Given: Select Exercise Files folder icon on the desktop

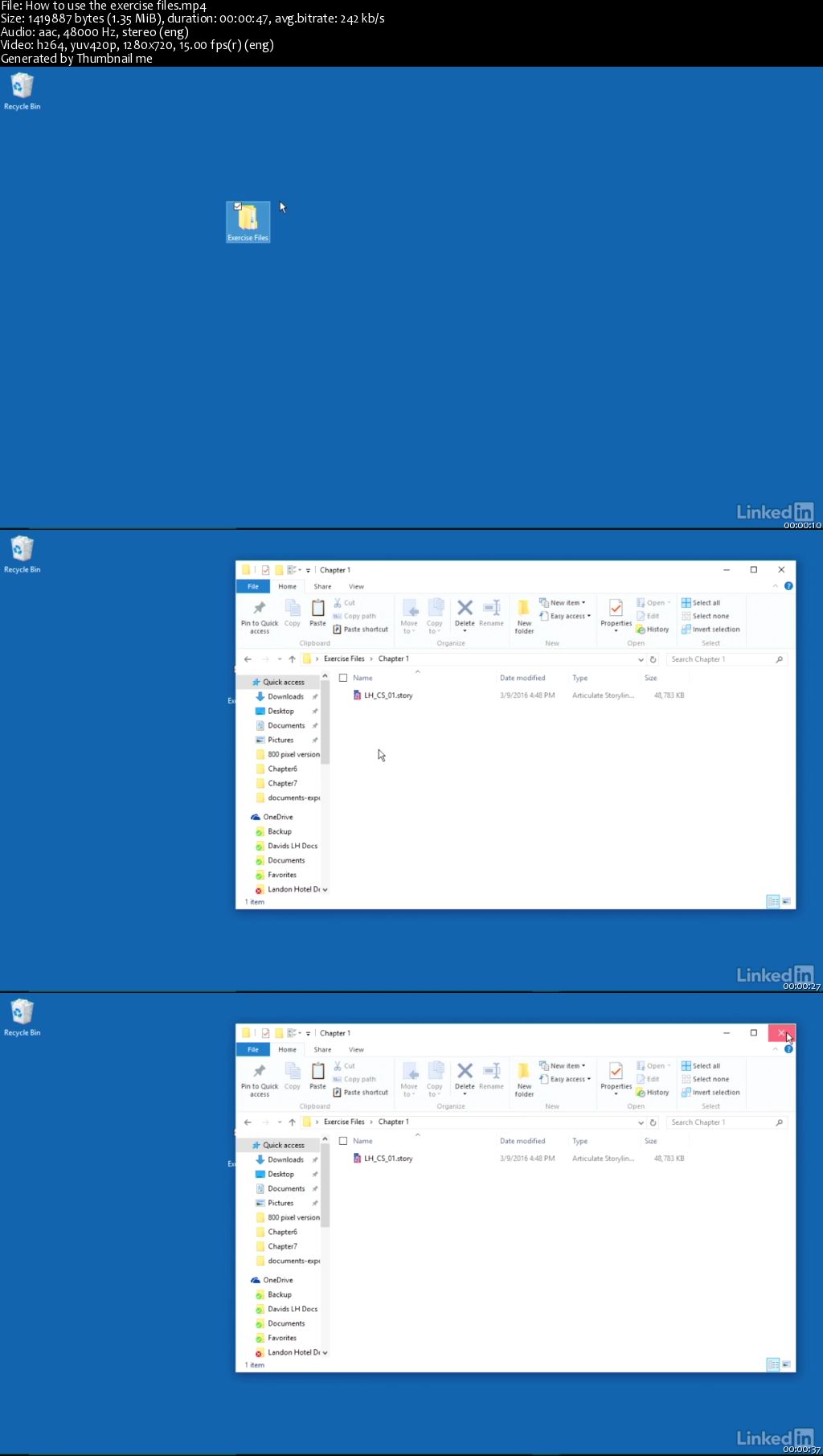Looking at the screenshot, I should tap(248, 221).
